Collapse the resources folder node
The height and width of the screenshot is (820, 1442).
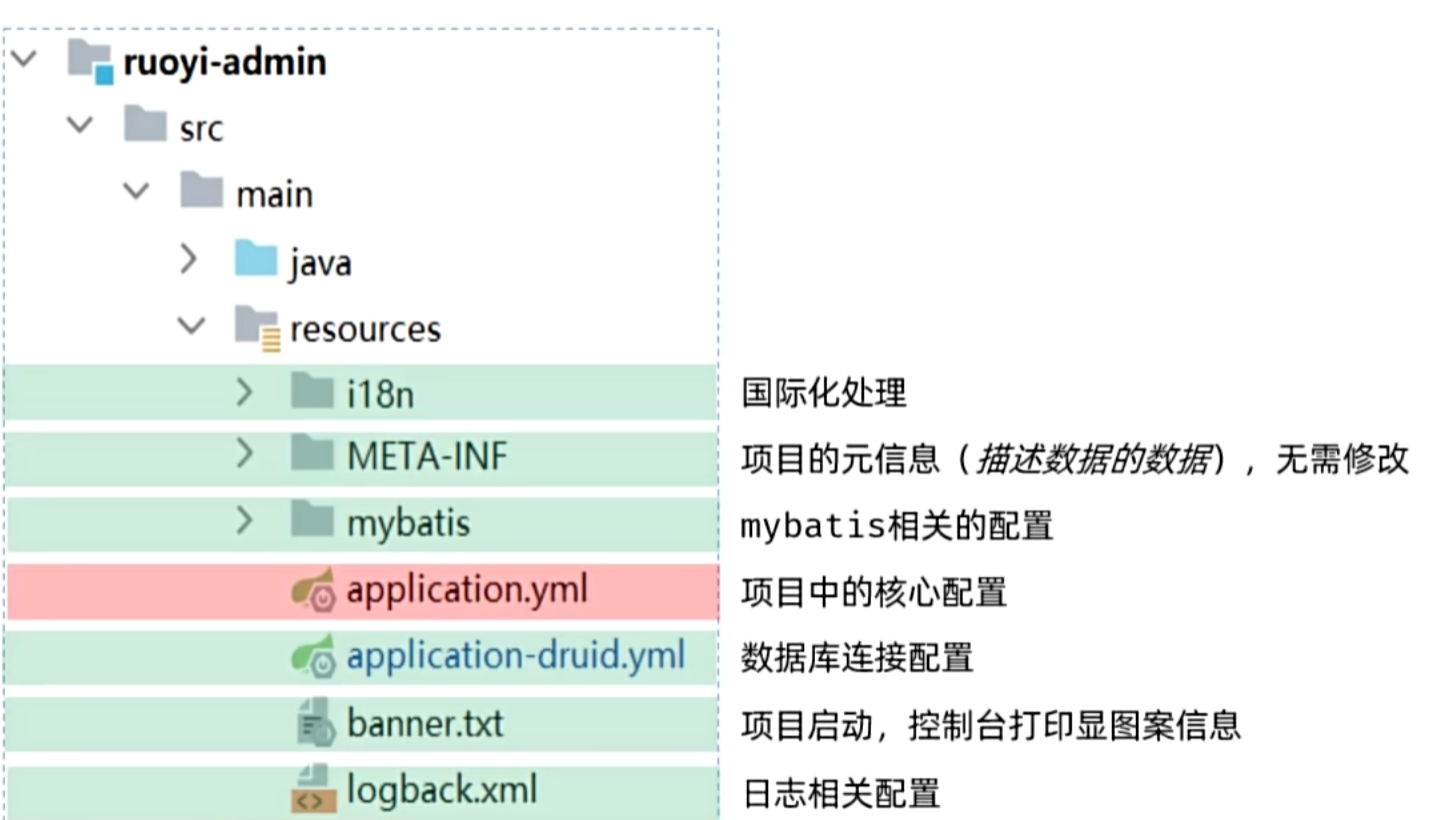191,326
